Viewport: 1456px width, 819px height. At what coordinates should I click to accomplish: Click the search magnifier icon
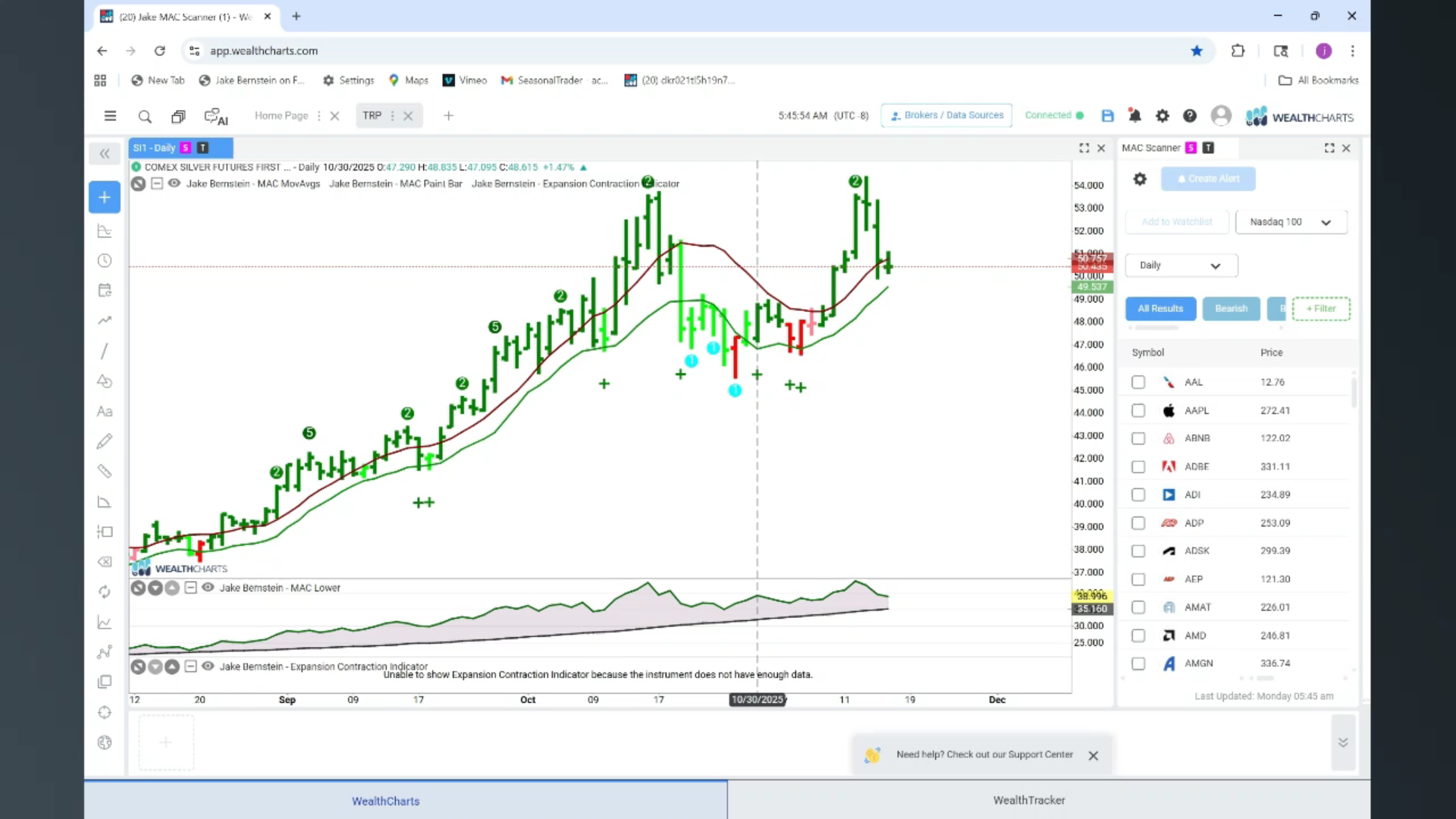[145, 116]
